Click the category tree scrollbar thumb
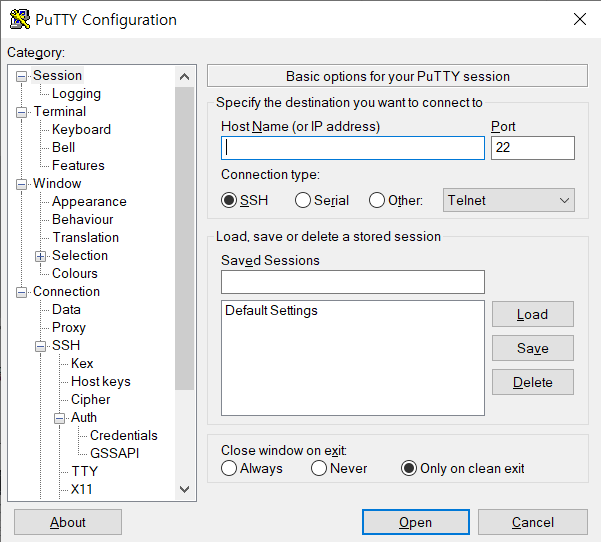The image size is (601, 542). pyautogui.click(x=184, y=238)
